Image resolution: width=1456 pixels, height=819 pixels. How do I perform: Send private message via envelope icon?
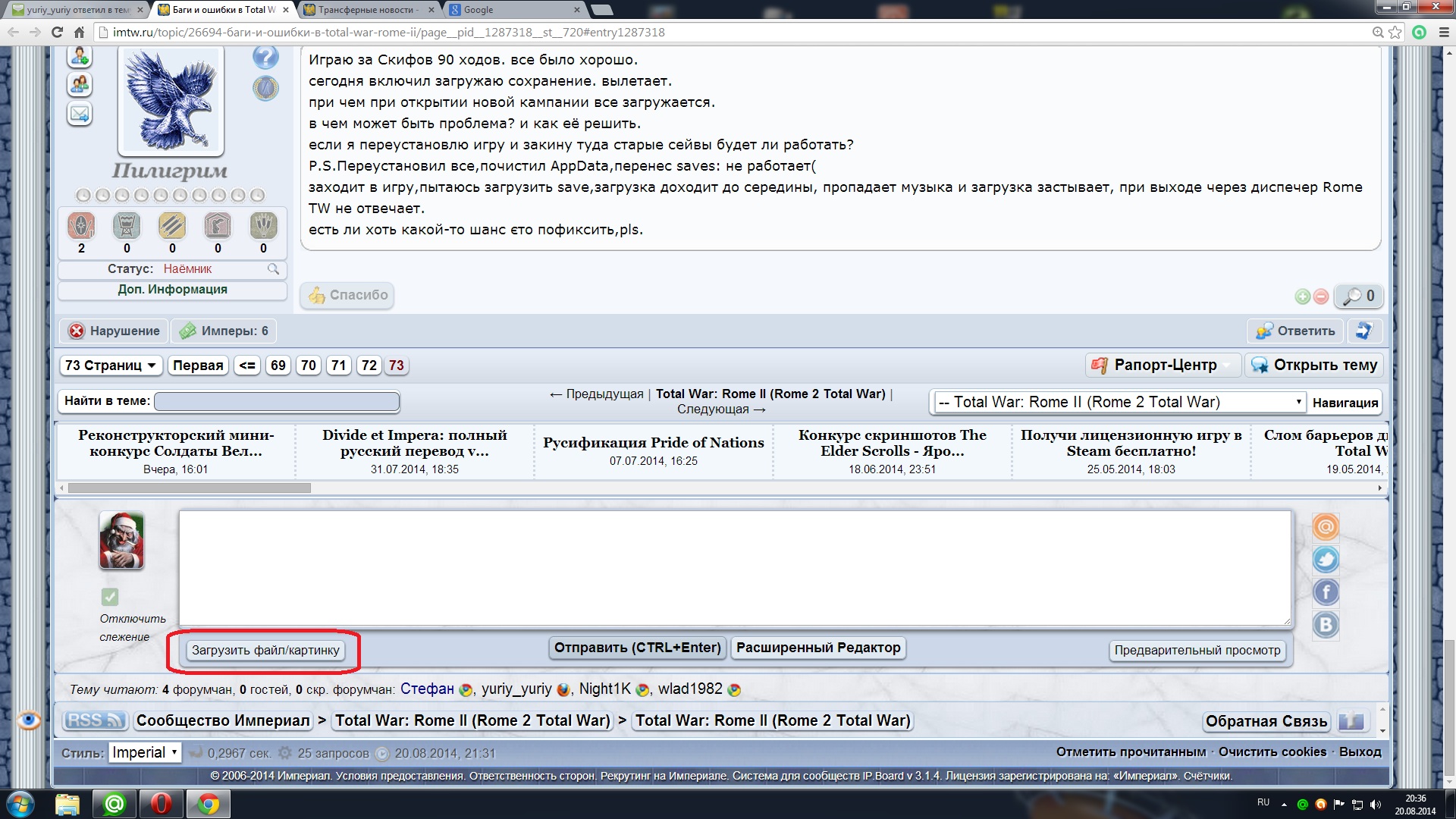80,114
